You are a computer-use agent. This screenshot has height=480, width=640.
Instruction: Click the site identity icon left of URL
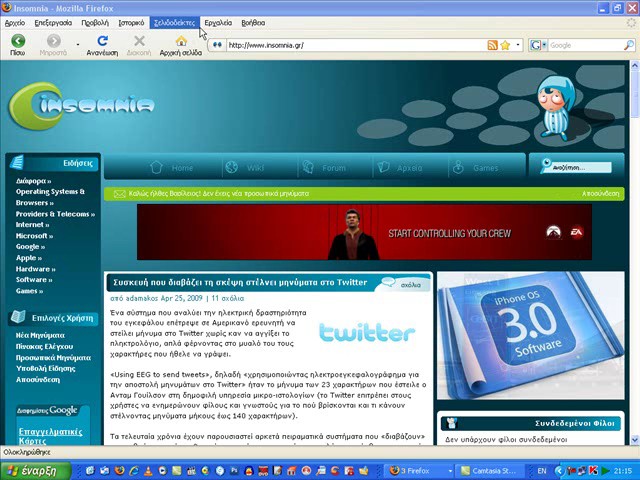[217, 45]
